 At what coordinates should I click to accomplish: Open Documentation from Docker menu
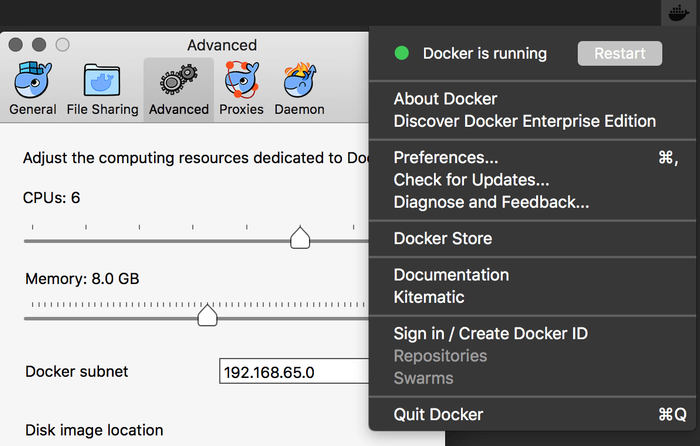451,275
